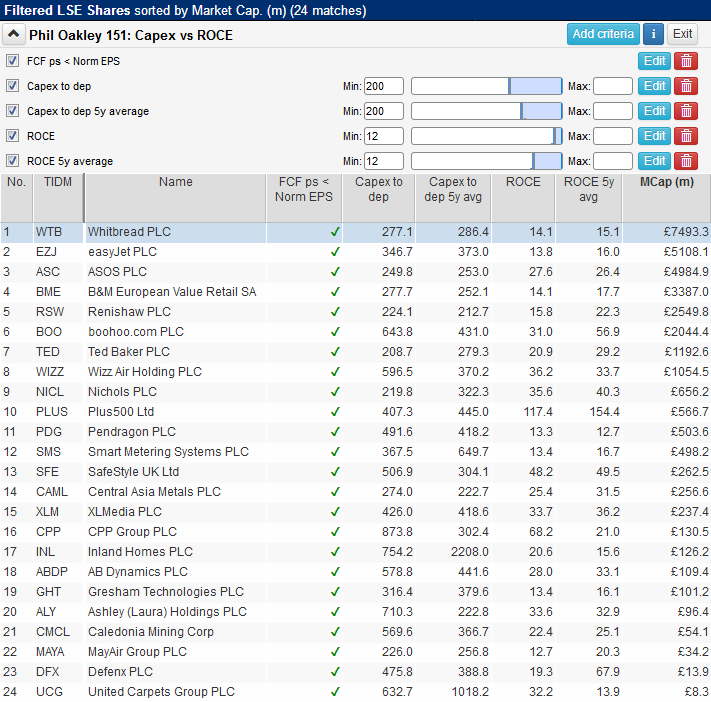Adjust the ROCE range slider

coord(487,136)
